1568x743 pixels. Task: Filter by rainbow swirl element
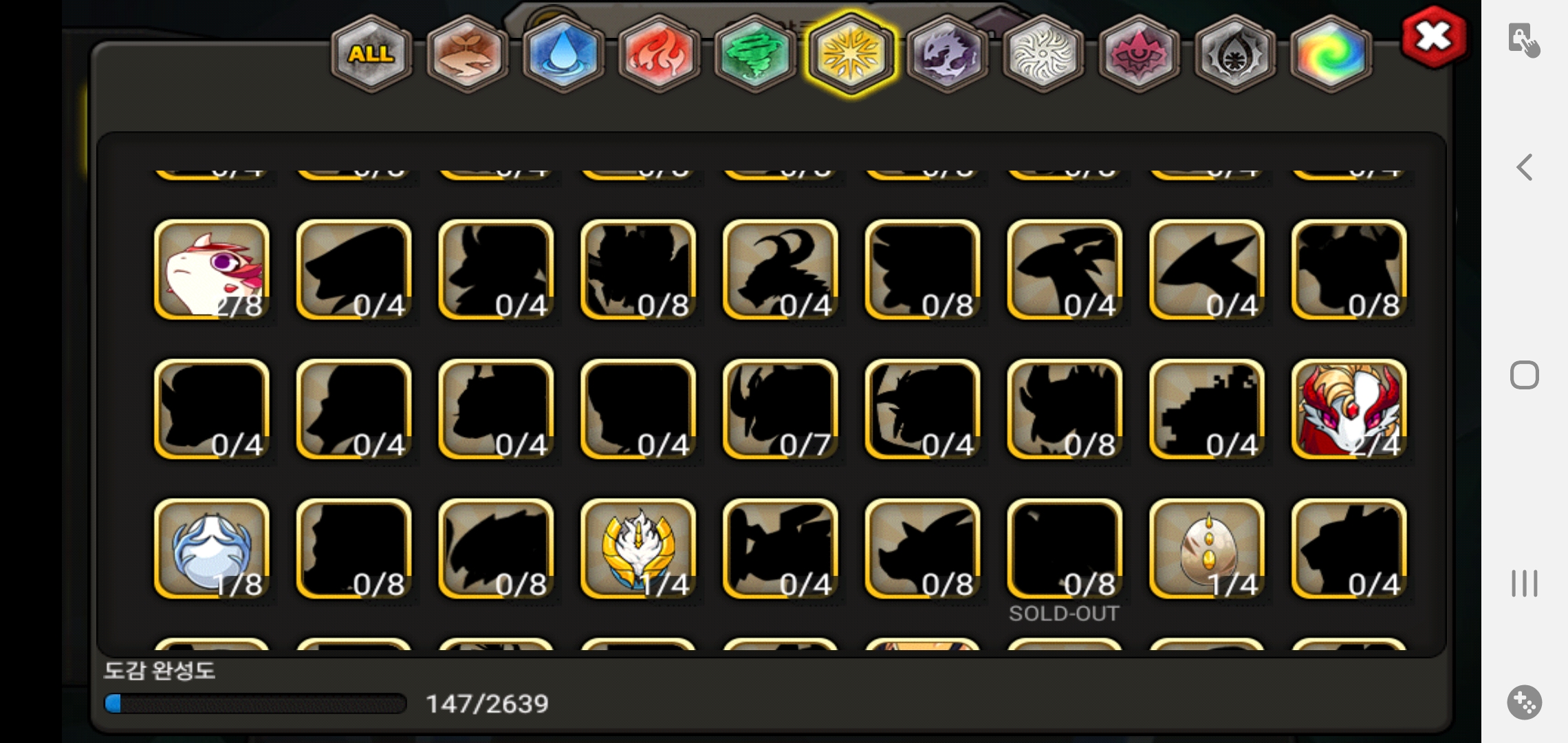(1331, 54)
